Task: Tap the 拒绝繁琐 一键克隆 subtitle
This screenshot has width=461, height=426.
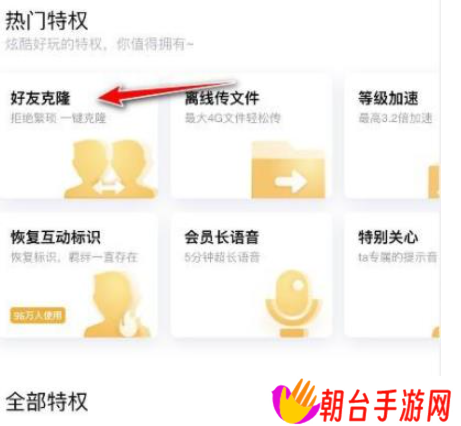Action: 58,118
